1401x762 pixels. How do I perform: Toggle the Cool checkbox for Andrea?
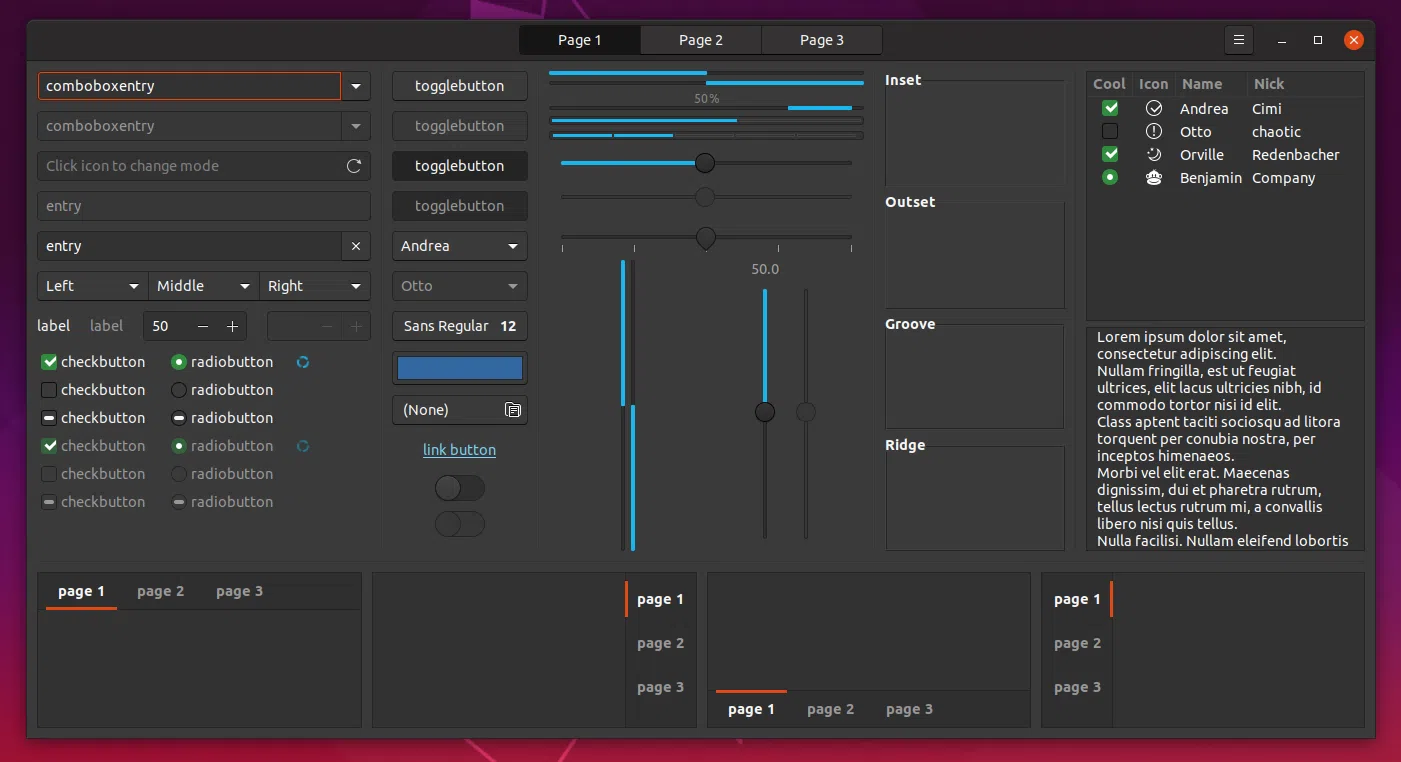coord(1110,108)
